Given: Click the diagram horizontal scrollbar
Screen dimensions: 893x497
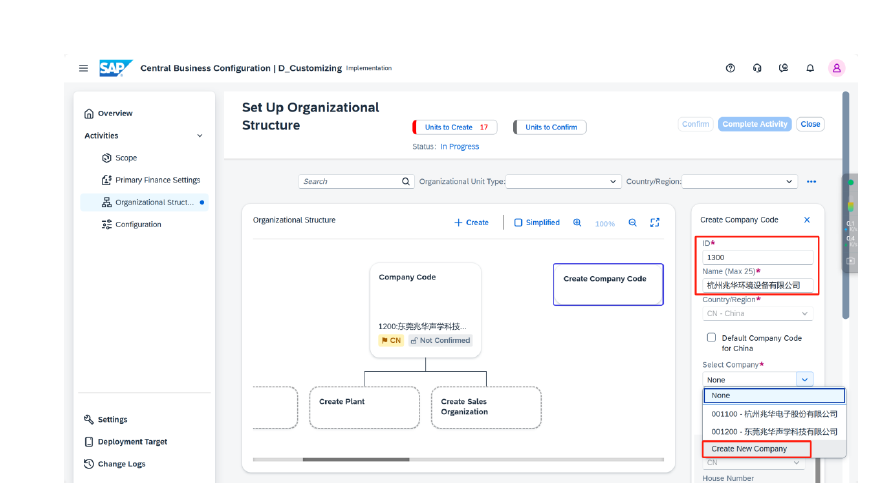Looking at the screenshot, I should (355, 459).
